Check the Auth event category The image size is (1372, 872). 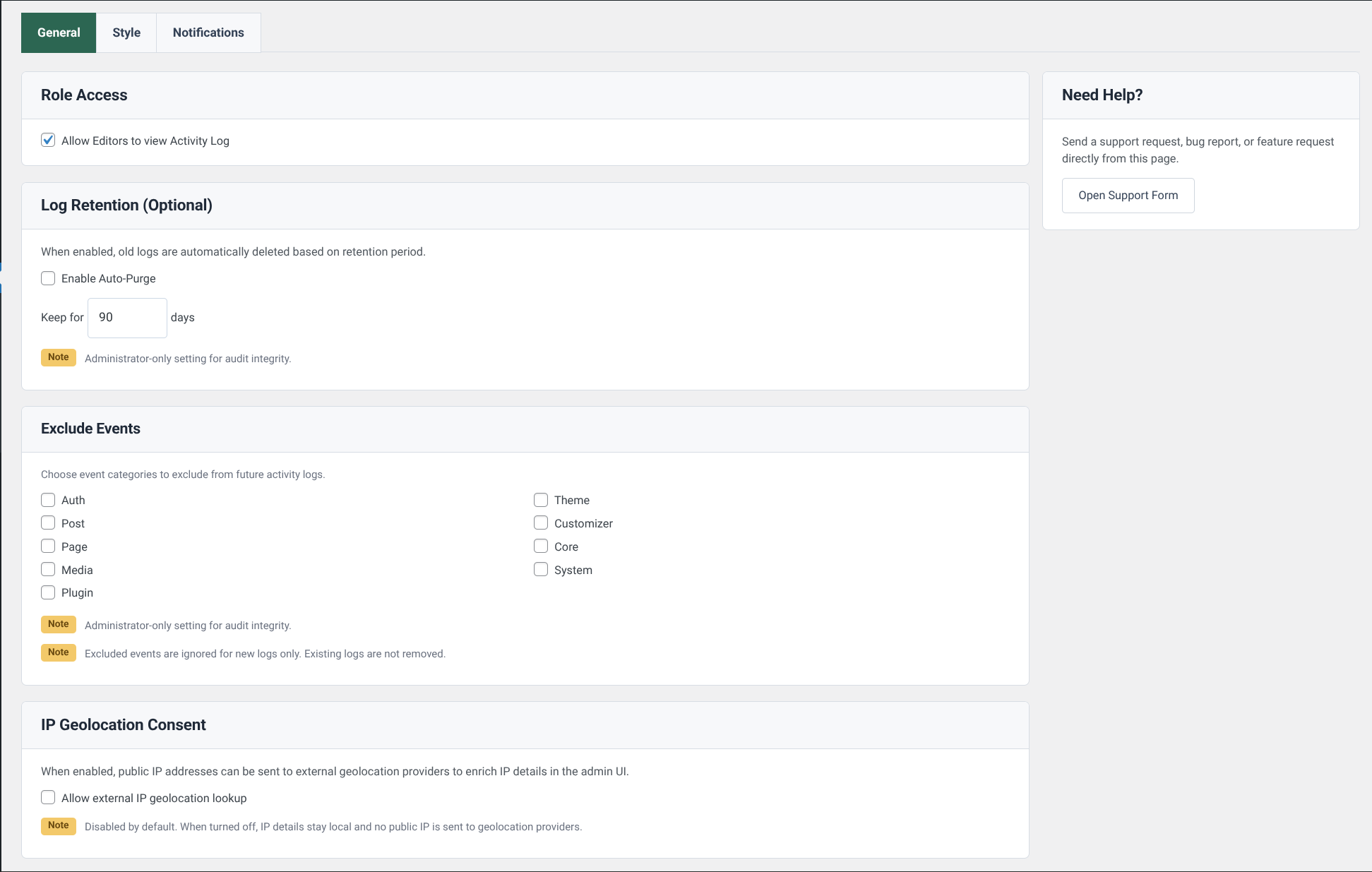[x=48, y=499]
